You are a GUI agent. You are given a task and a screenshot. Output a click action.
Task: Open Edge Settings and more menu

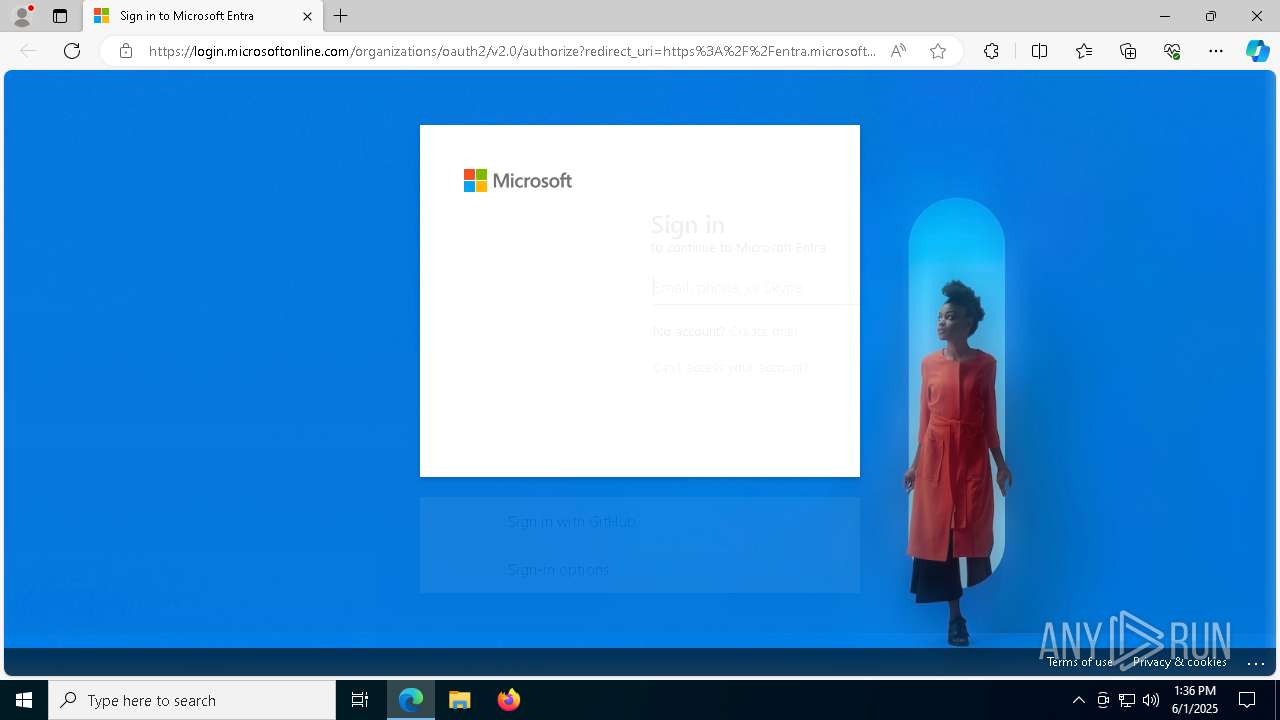pos(1216,51)
